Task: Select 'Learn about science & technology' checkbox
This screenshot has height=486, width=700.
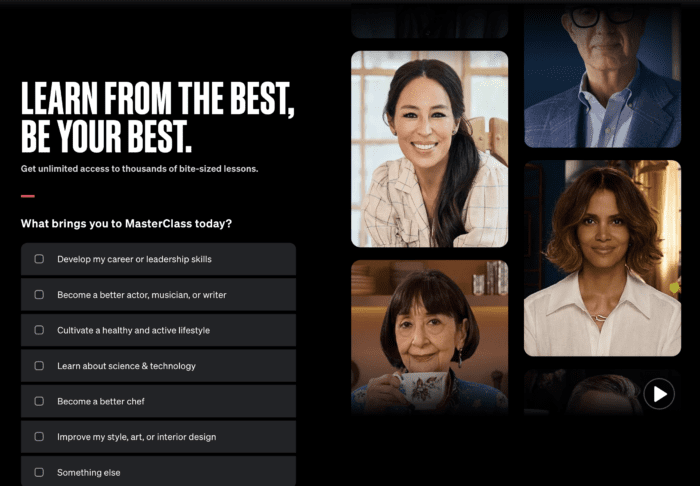Action: pyautogui.click(x=39, y=366)
